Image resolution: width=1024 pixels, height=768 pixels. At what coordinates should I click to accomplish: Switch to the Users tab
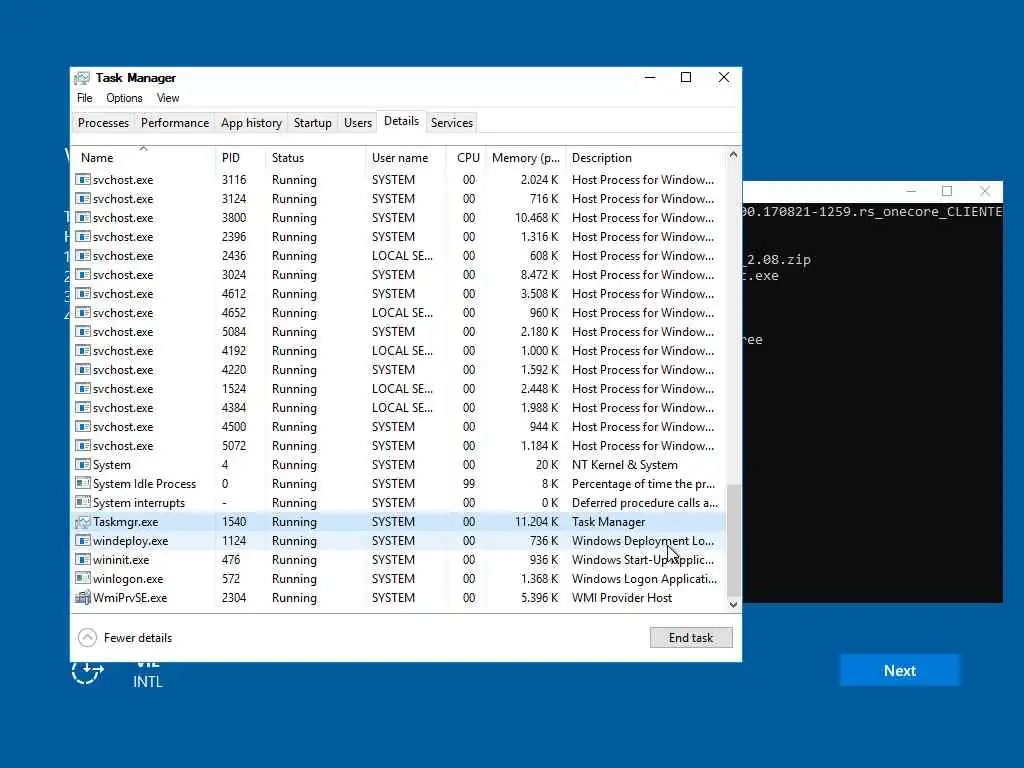coord(358,123)
